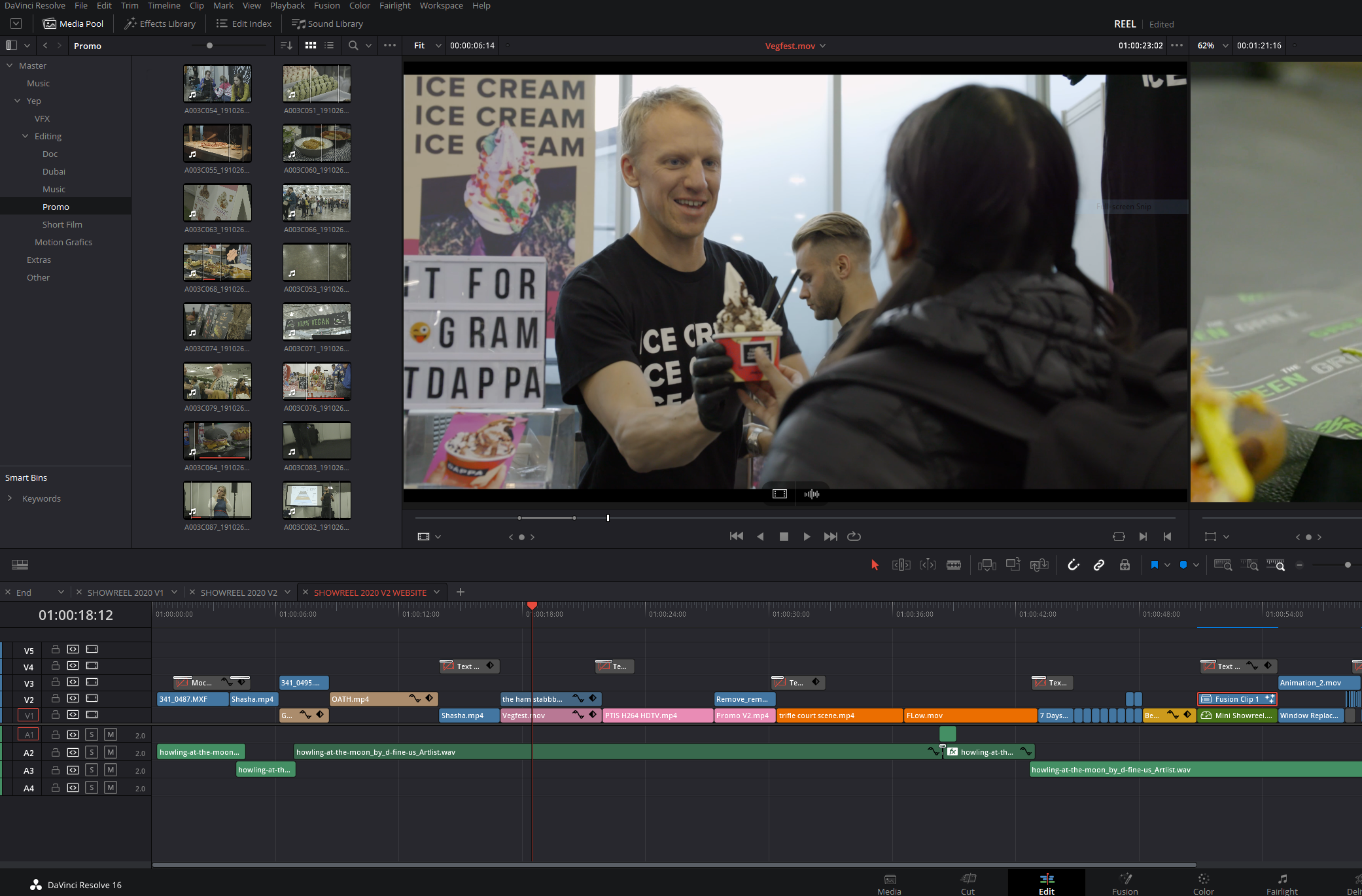This screenshot has width=1362, height=896.
Task: Expand the Keywords smart bins group
Action: (x=10, y=498)
